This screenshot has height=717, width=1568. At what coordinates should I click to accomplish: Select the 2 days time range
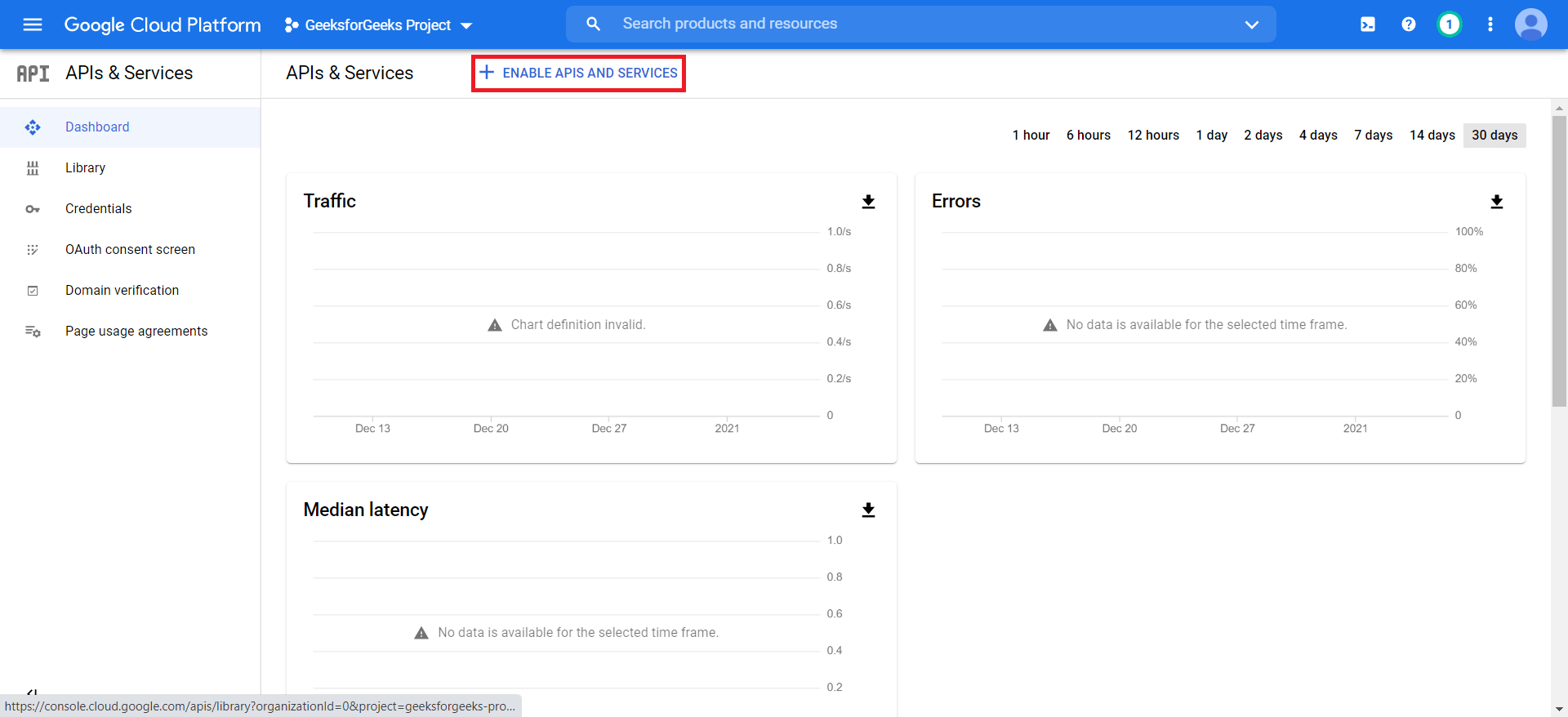1263,136
